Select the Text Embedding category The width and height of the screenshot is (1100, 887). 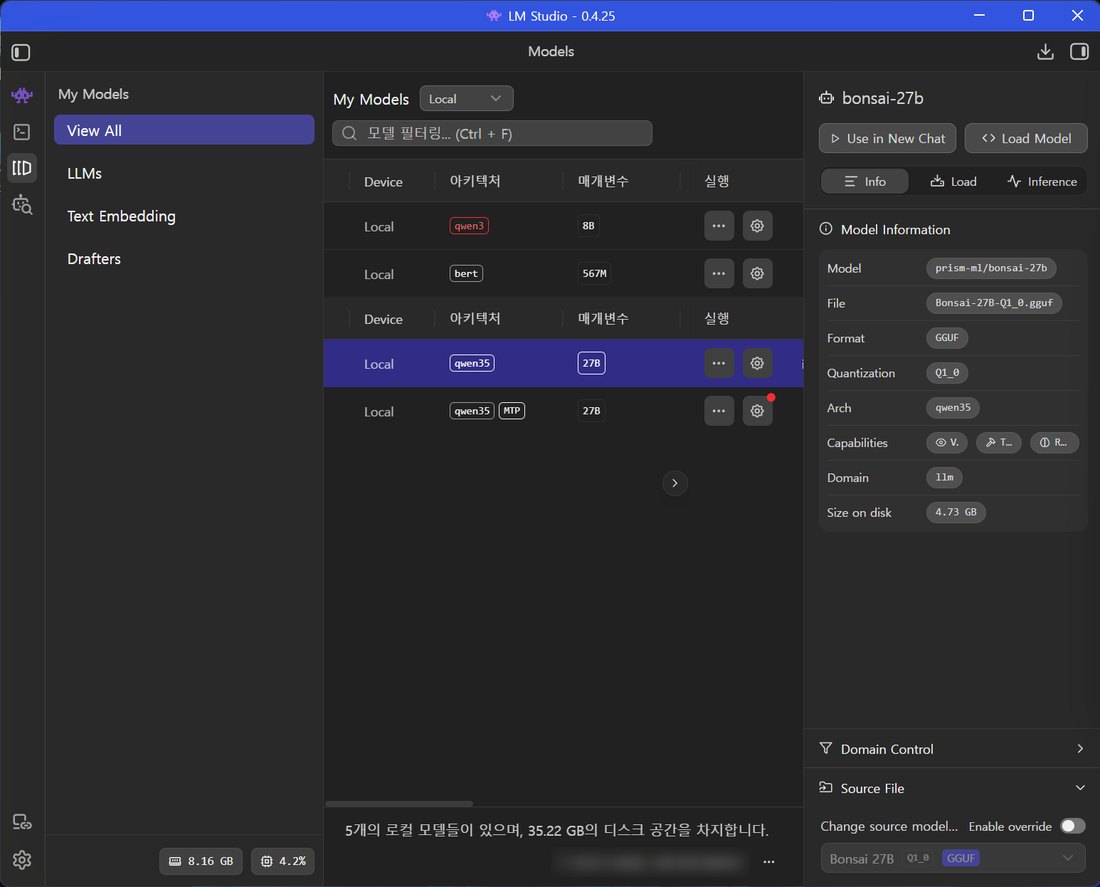coord(184,216)
